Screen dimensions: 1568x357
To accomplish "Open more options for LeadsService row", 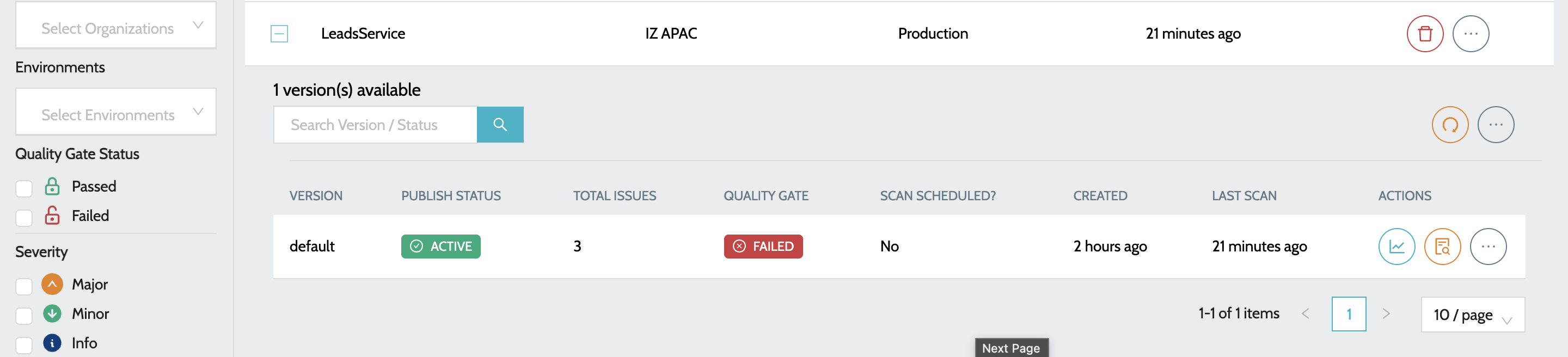I will [x=1470, y=34].
